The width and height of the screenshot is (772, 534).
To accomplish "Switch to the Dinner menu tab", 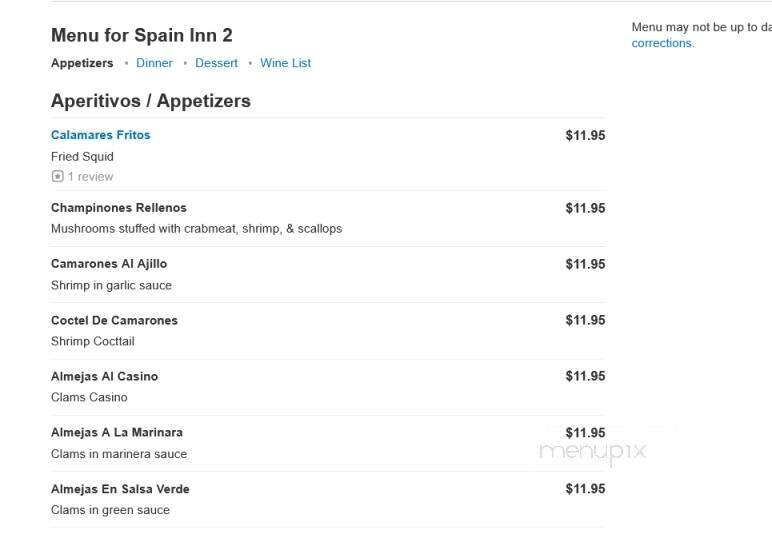I will click(x=154, y=63).
